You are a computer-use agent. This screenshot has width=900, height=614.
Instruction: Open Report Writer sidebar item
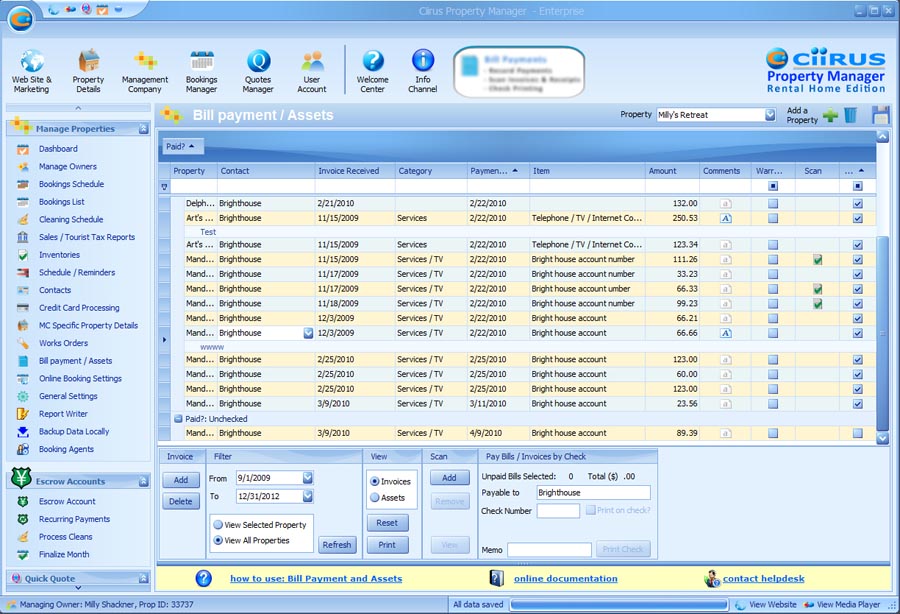click(x=63, y=414)
